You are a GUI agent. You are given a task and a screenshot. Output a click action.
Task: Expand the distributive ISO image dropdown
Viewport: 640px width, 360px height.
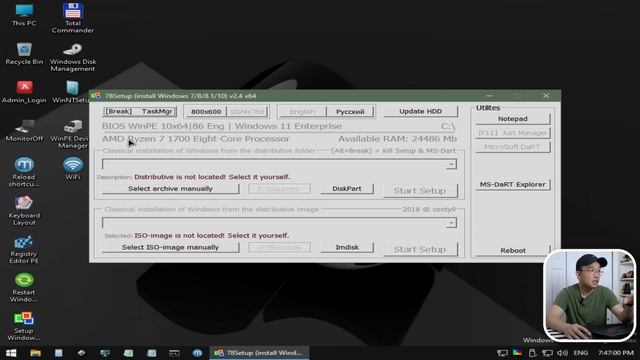(451, 223)
